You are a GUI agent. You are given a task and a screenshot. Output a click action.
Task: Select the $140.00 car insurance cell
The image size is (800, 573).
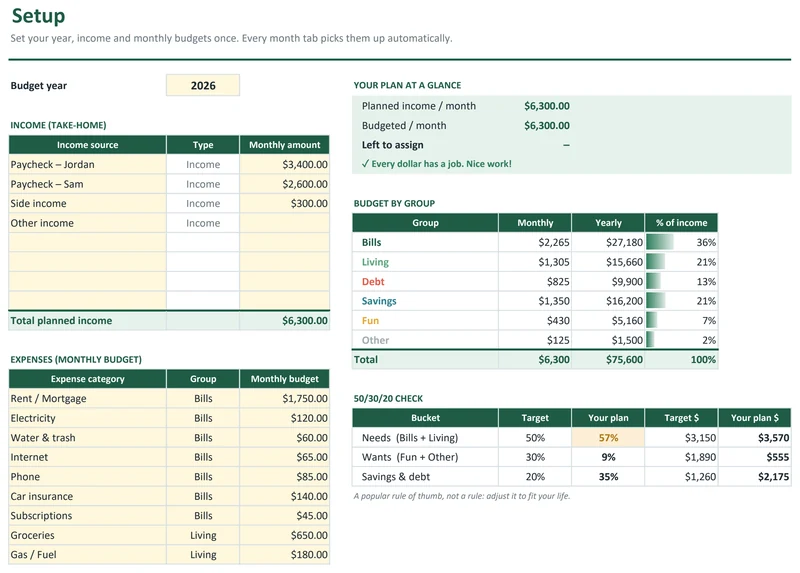(284, 496)
